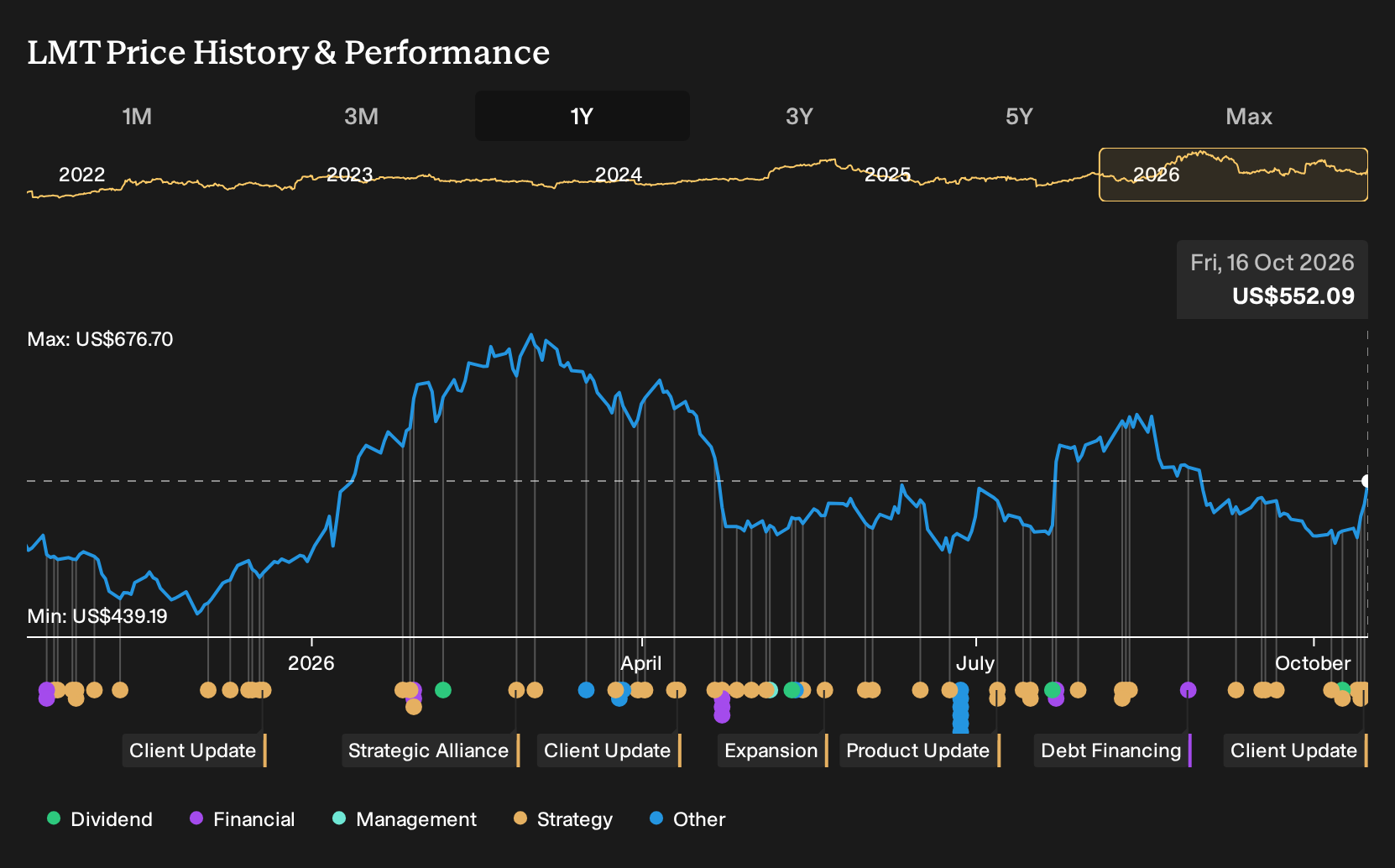Open the Client Update label near April
1395x868 pixels.
[x=609, y=750]
